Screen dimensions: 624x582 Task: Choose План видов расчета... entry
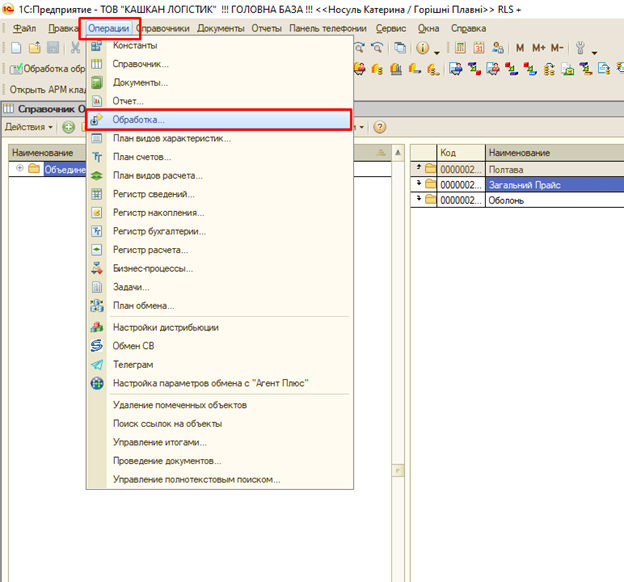(220, 176)
